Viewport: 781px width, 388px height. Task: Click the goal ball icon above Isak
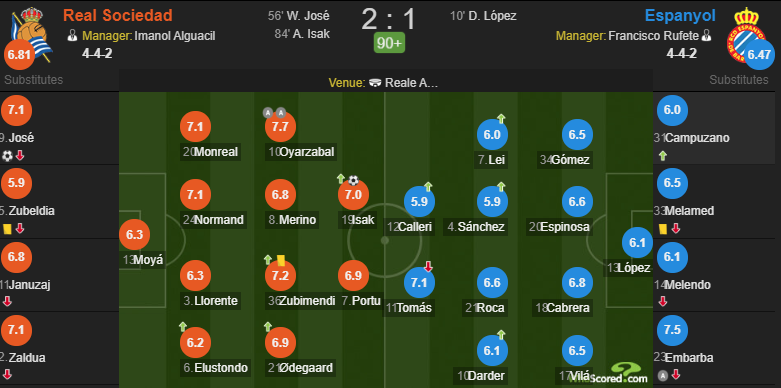click(x=353, y=180)
